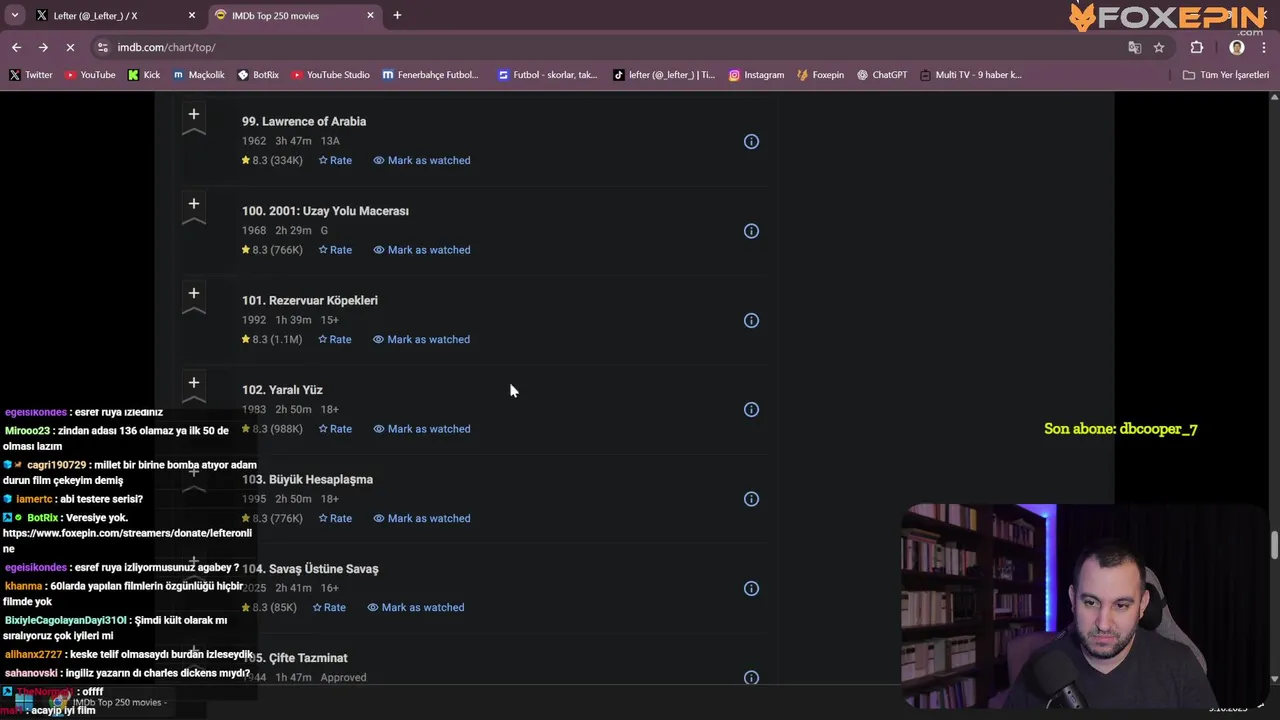Go back to previous page
This screenshot has height=720, width=1280.
(16, 47)
